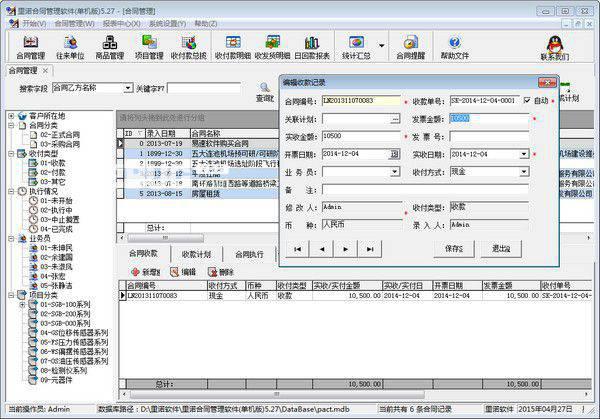
Task: Open 商品管理 toolbar icon
Action: tap(110, 47)
